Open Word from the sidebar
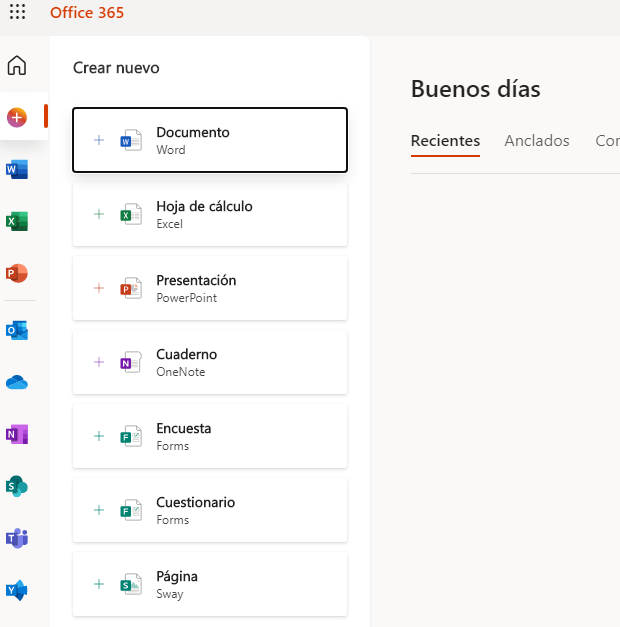The width and height of the screenshot is (620, 627). (17, 169)
